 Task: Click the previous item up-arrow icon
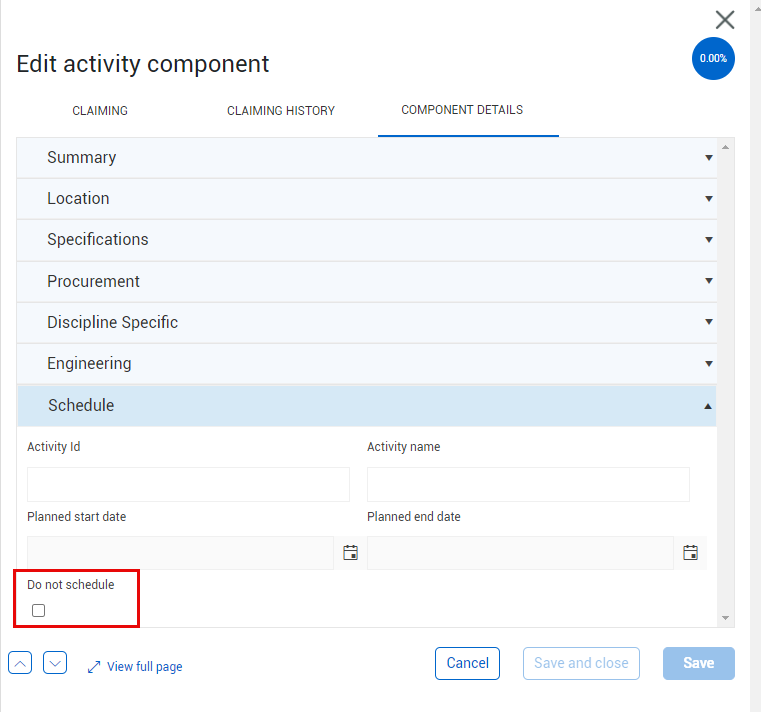21,663
